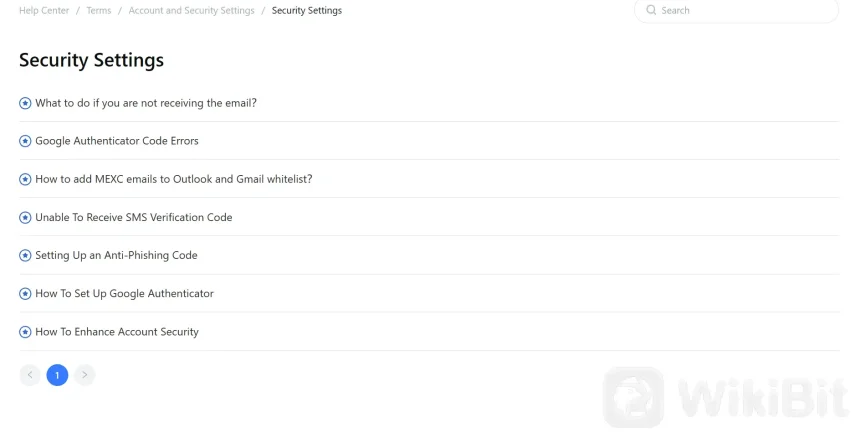Click the Search input field
The image size is (860, 443).
point(740,11)
